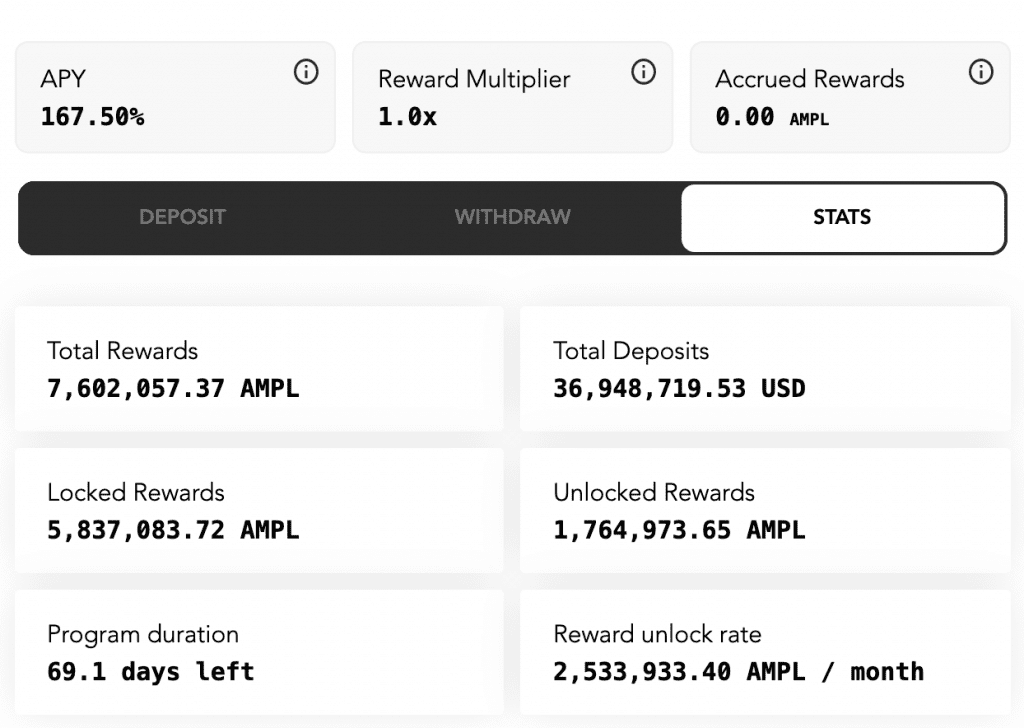Click the 167.50% APY value
The height and width of the screenshot is (728, 1024).
[x=92, y=117]
